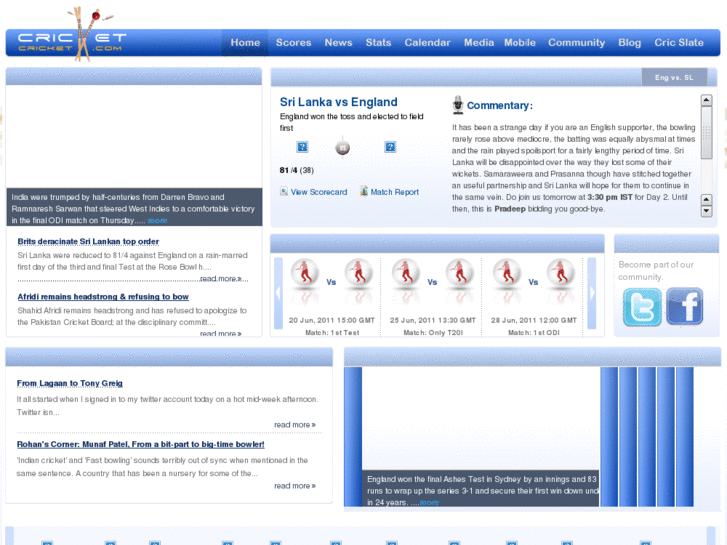
Task: Open the Calendar menu item
Action: coord(427,43)
